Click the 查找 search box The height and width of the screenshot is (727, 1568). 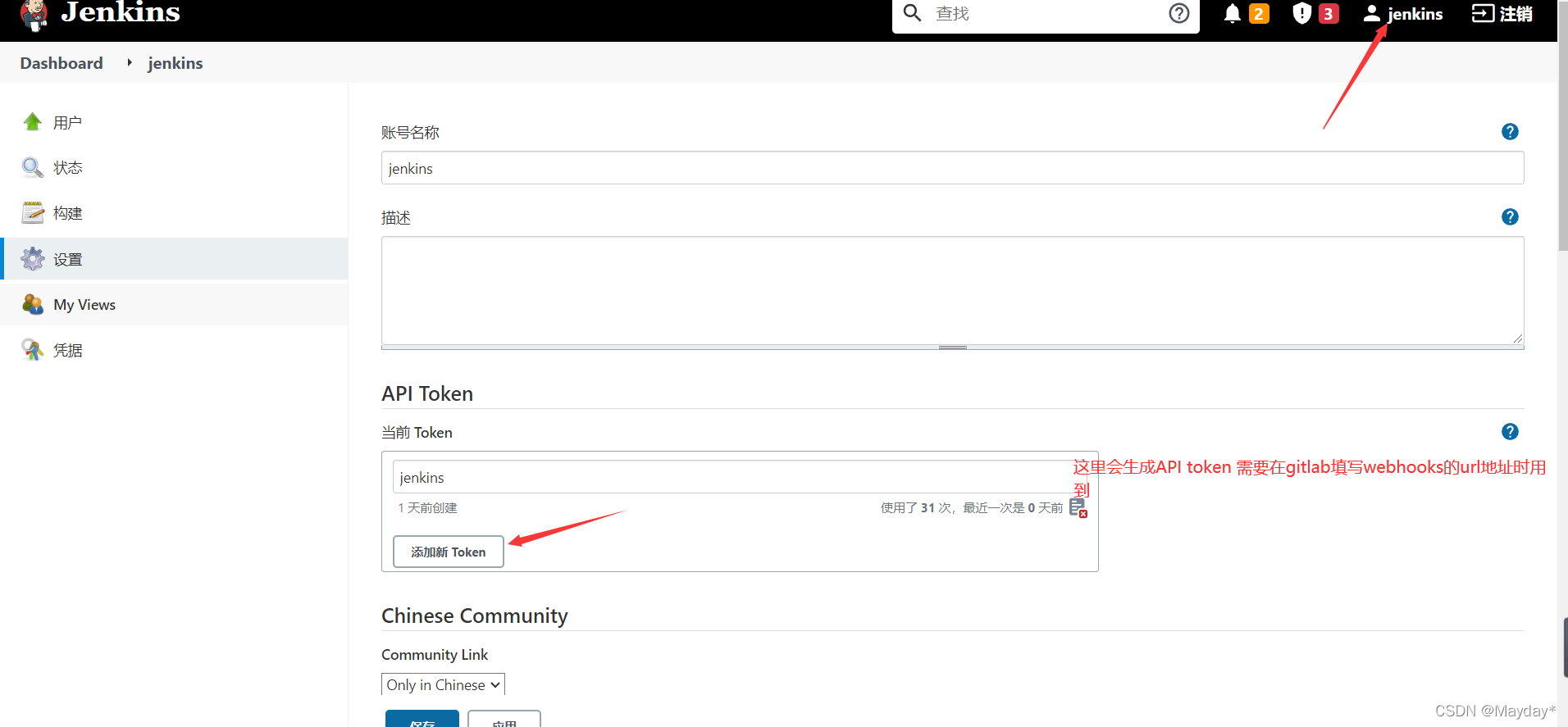[1046, 14]
